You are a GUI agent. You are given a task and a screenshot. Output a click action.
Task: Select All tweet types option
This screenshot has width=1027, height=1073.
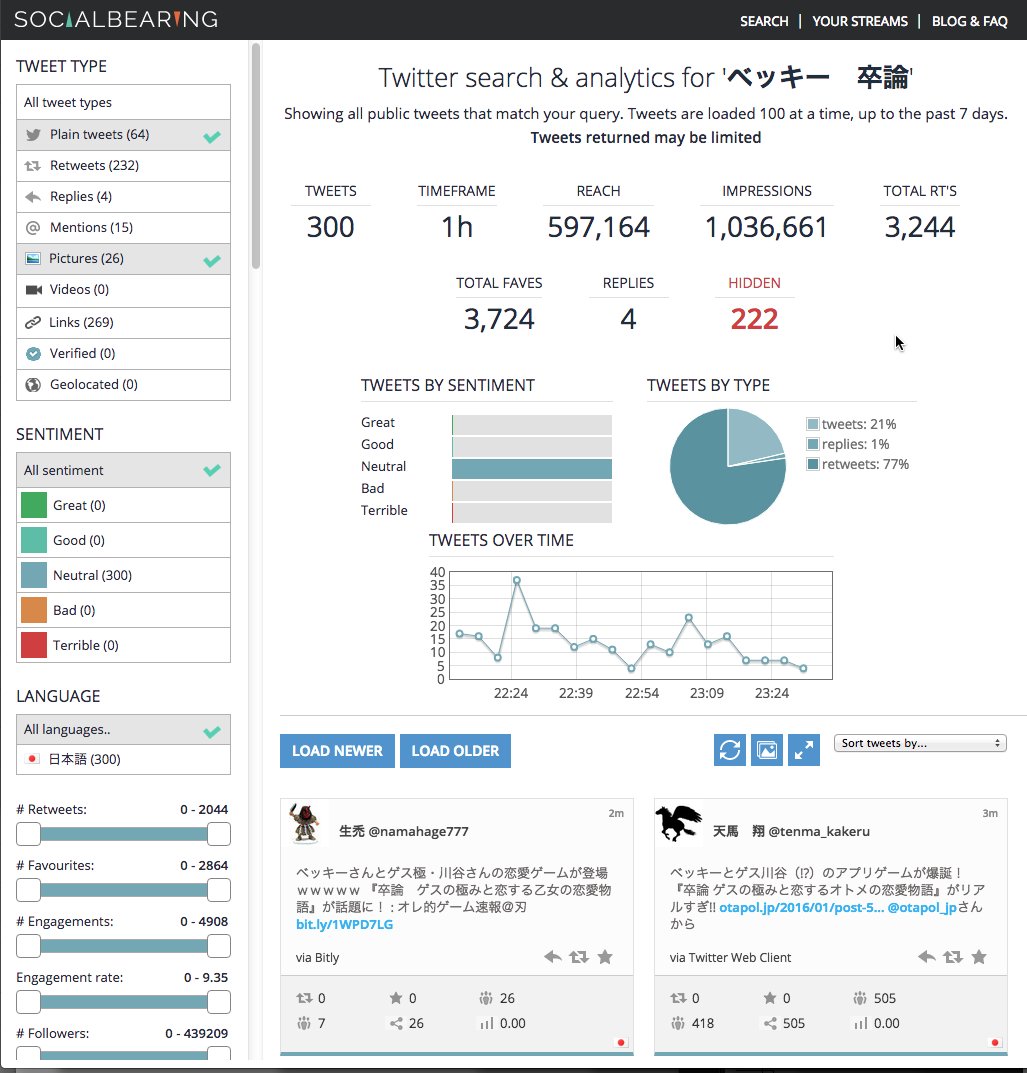tap(123, 103)
